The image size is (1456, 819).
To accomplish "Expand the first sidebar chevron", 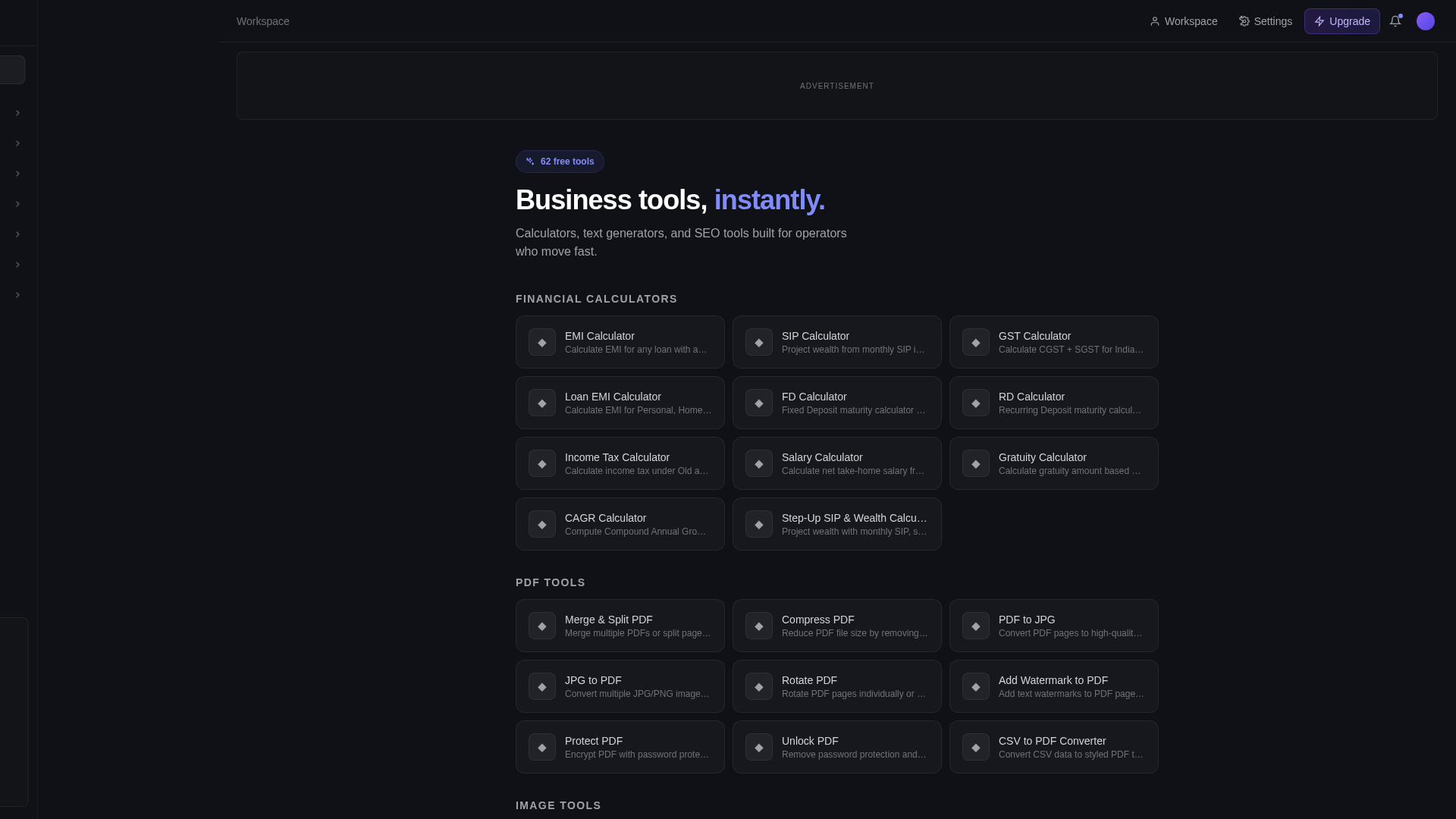I will [x=17, y=113].
